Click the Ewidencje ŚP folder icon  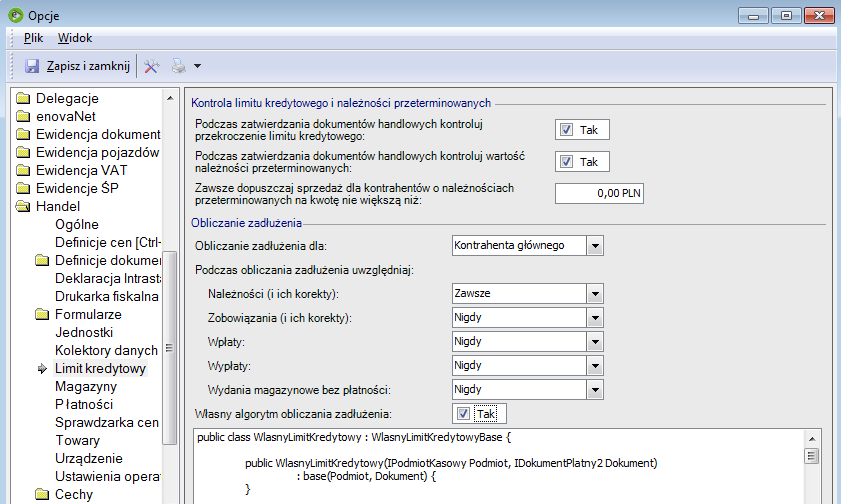23,188
